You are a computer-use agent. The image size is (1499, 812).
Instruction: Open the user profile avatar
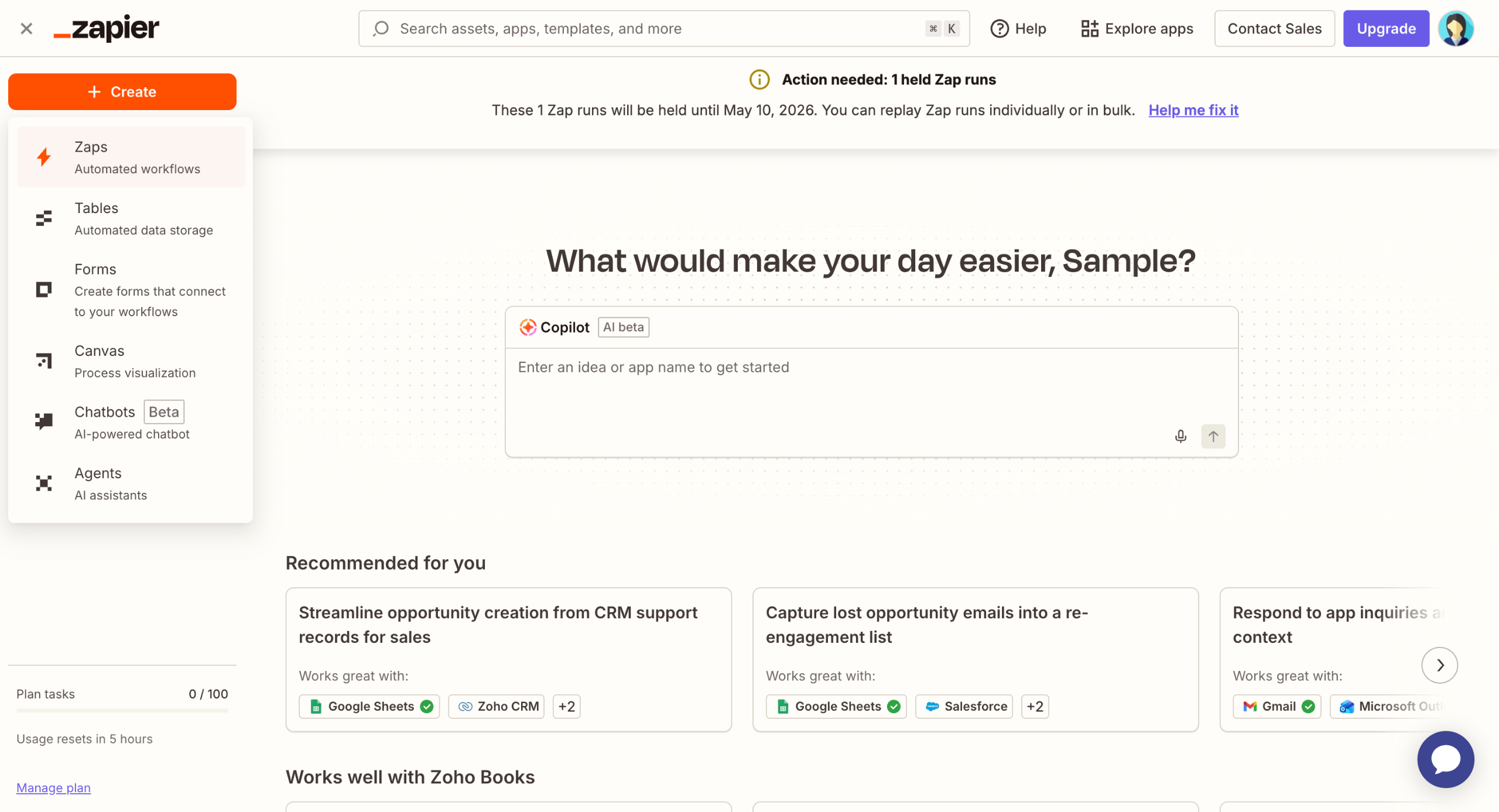[x=1456, y=28]
